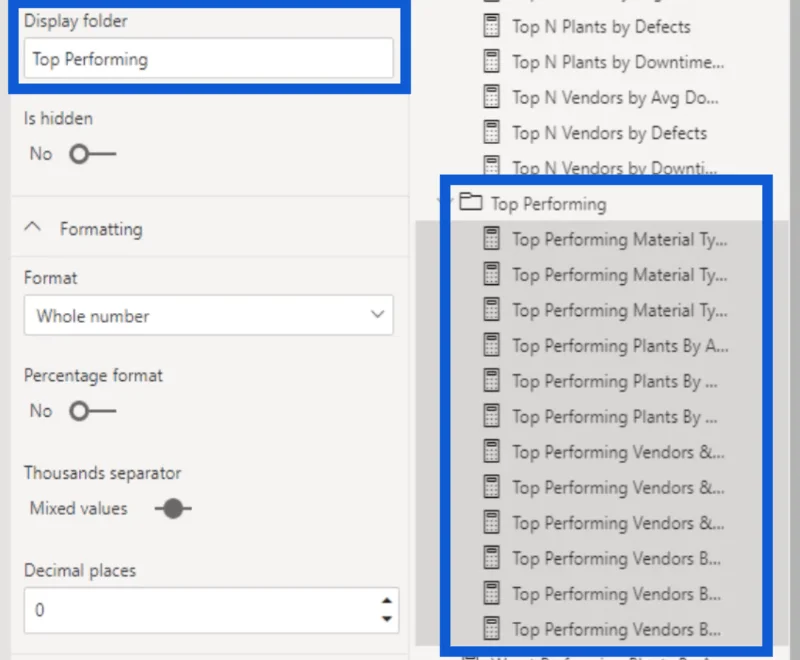Click measure icon for Top Performing Plants By A...
800x660 pixels.
[491, 345]
